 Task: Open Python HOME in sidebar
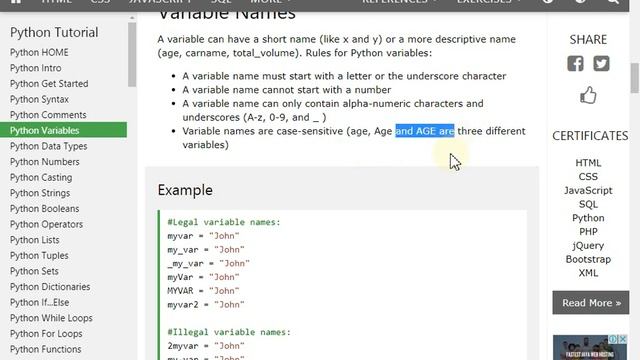coord(39,52)
